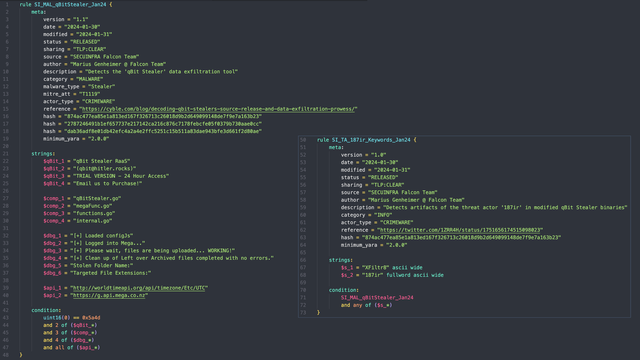
Task: Open the g.api.mega.co.nz URL
Action: pyautogui.click(x=109, y=295)
